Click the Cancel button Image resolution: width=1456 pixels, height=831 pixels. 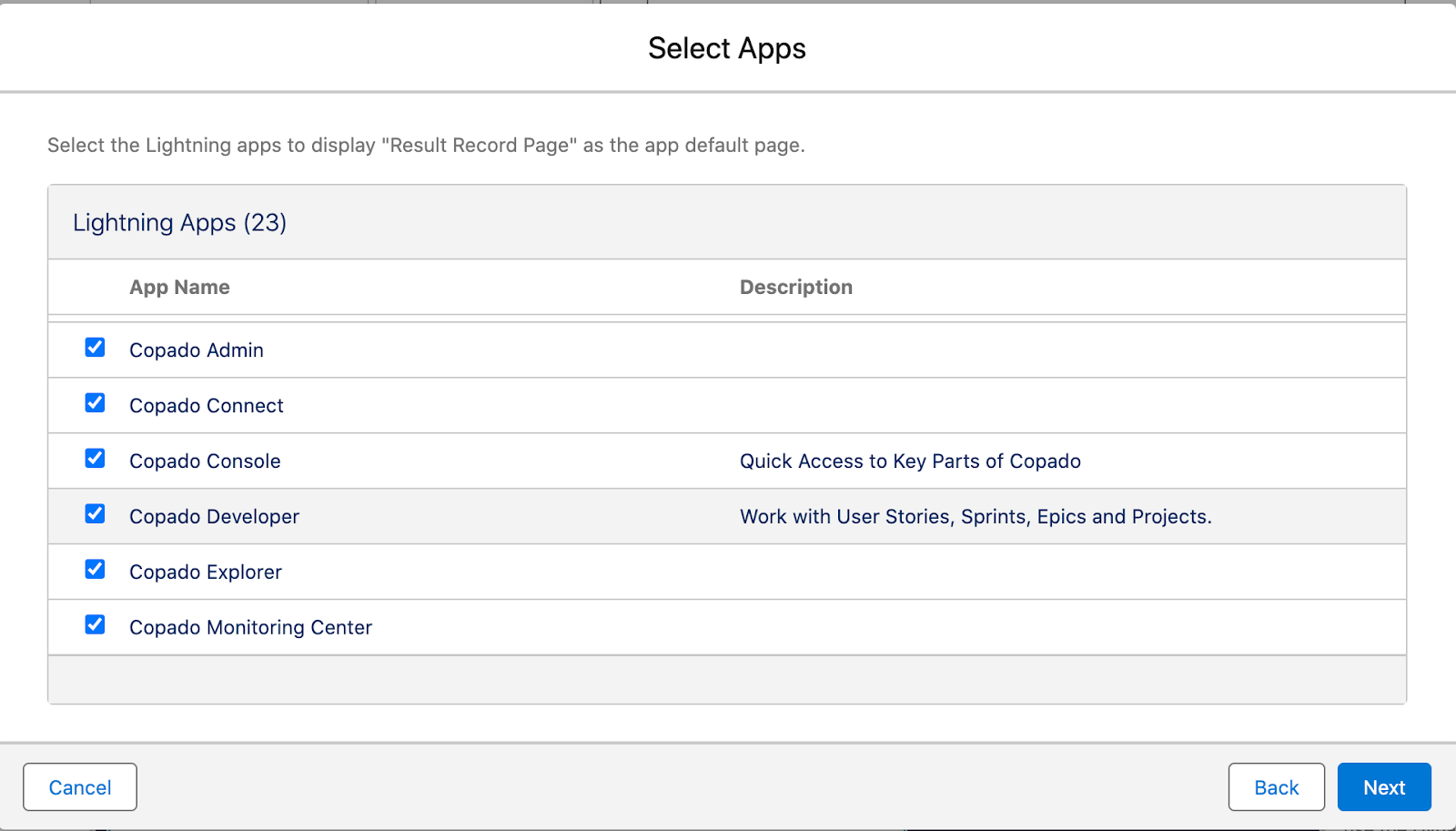tap(80, 787)
